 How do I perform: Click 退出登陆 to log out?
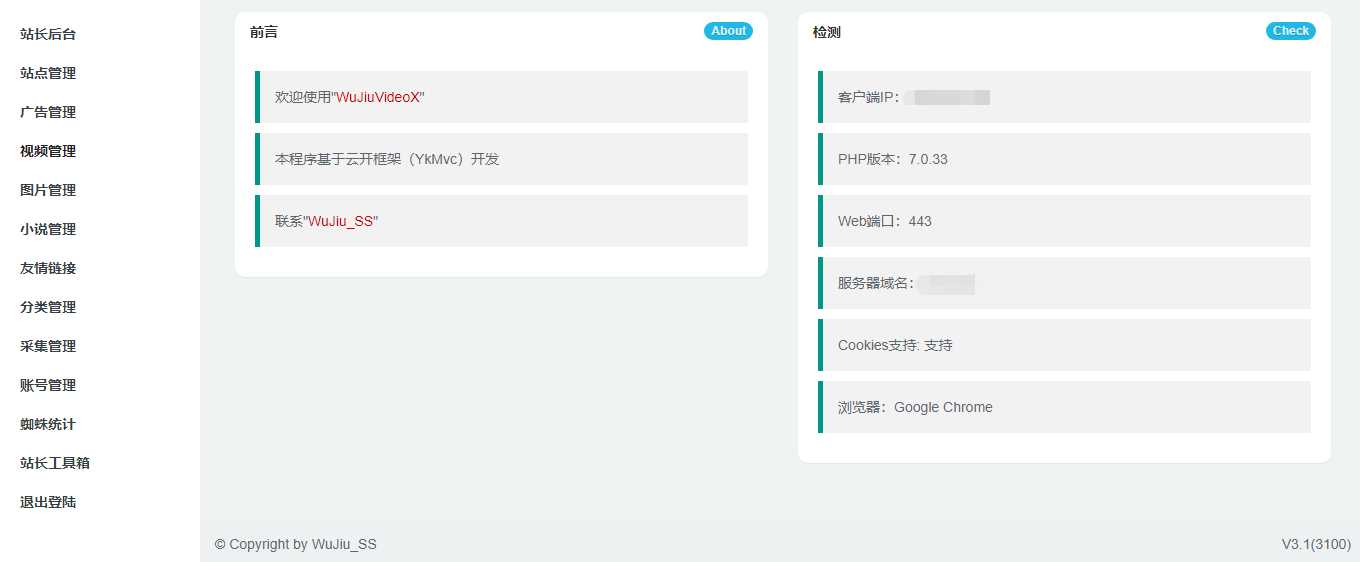coord(48,502)
